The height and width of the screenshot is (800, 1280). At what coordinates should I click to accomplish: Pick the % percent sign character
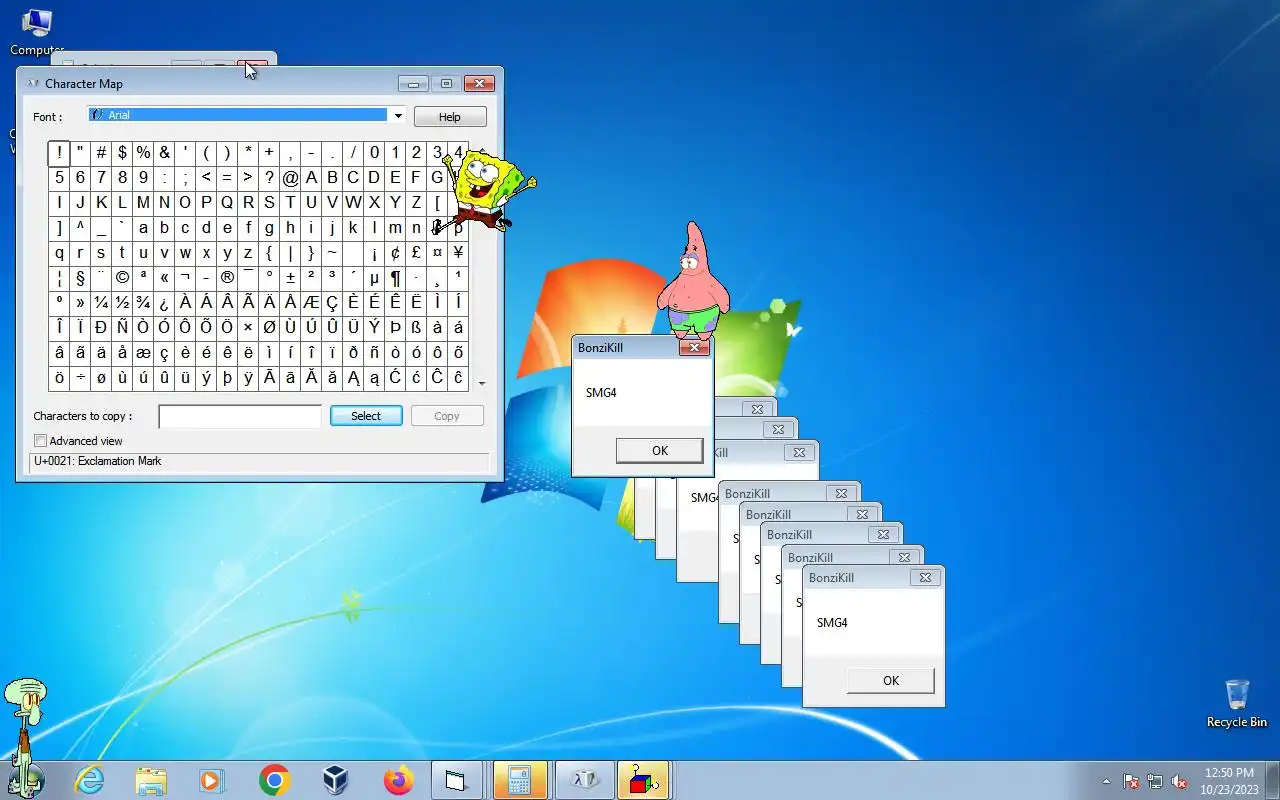pos(143,153)
